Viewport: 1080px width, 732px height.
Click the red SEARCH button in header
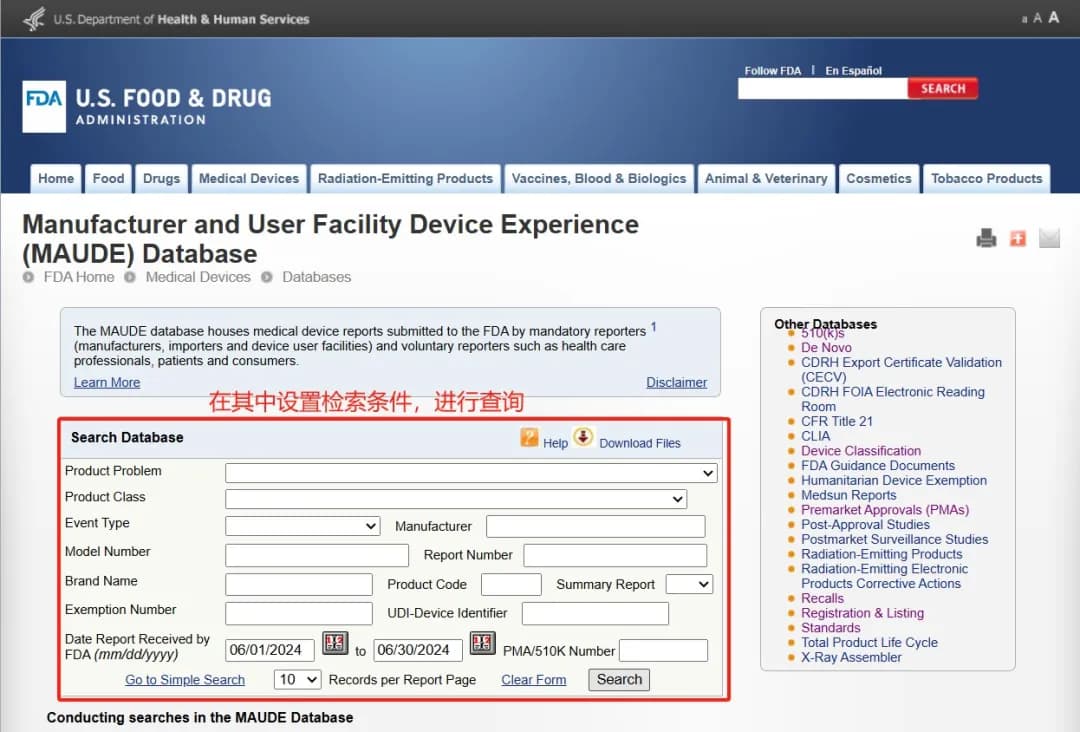pyautogui.click(x=943, y=88)
